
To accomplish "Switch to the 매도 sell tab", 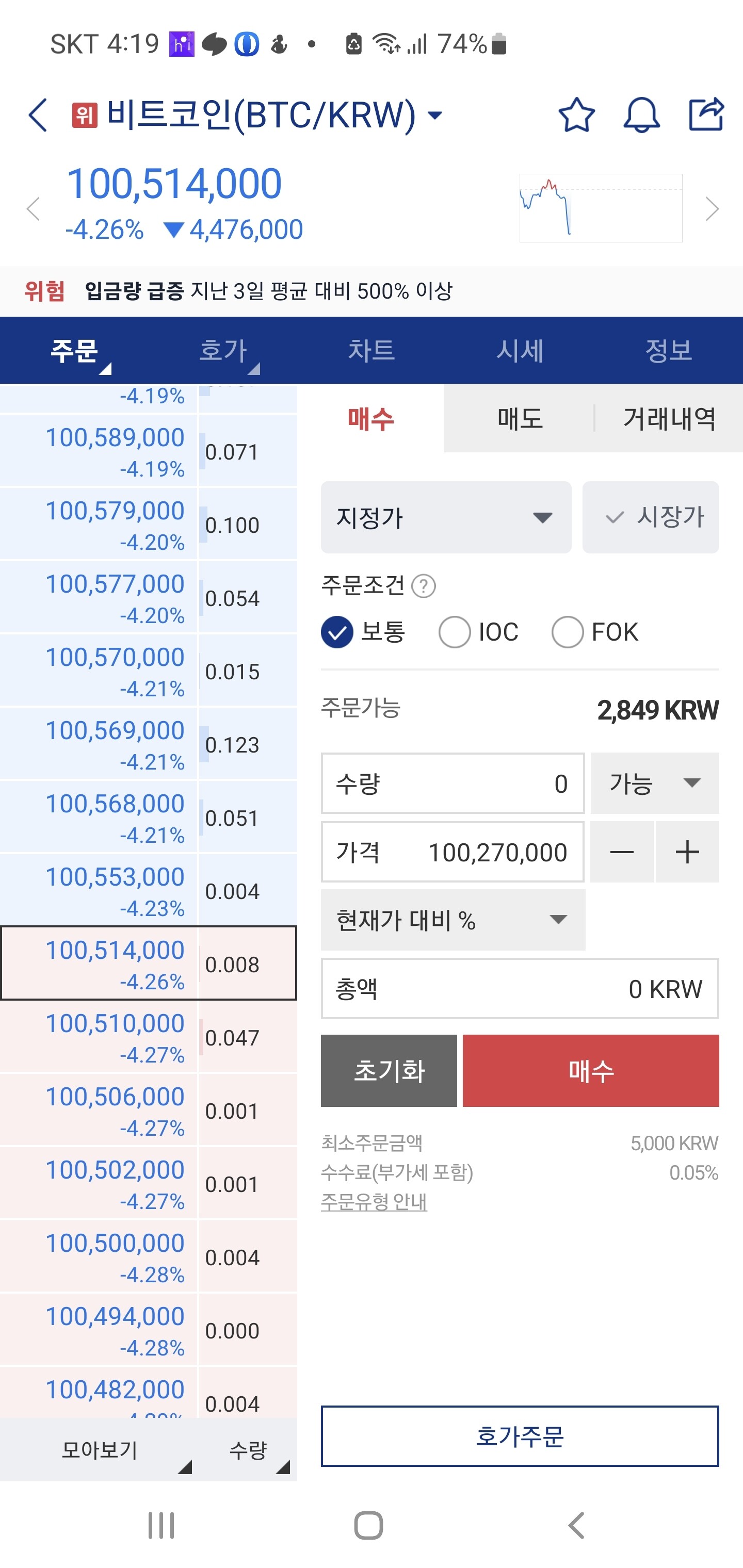I will coord(520,419).
